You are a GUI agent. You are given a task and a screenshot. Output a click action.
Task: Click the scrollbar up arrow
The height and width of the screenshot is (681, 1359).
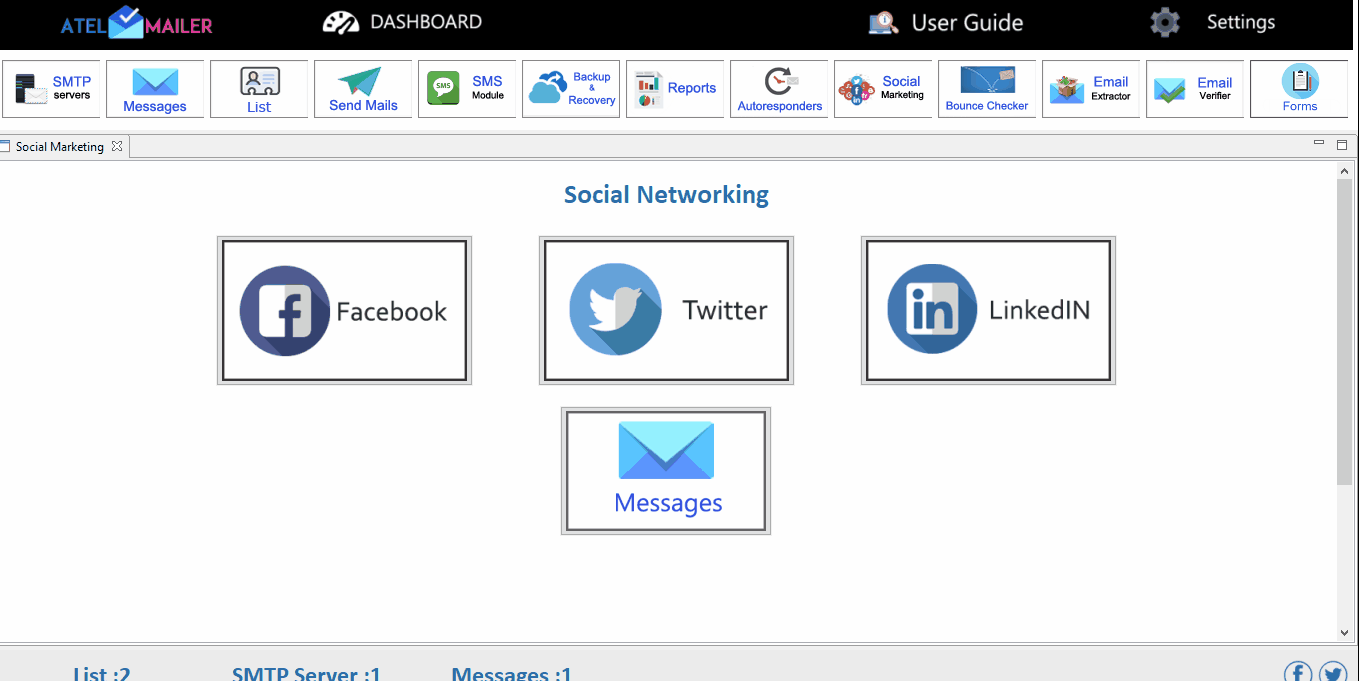click(x=1344, y=172)
